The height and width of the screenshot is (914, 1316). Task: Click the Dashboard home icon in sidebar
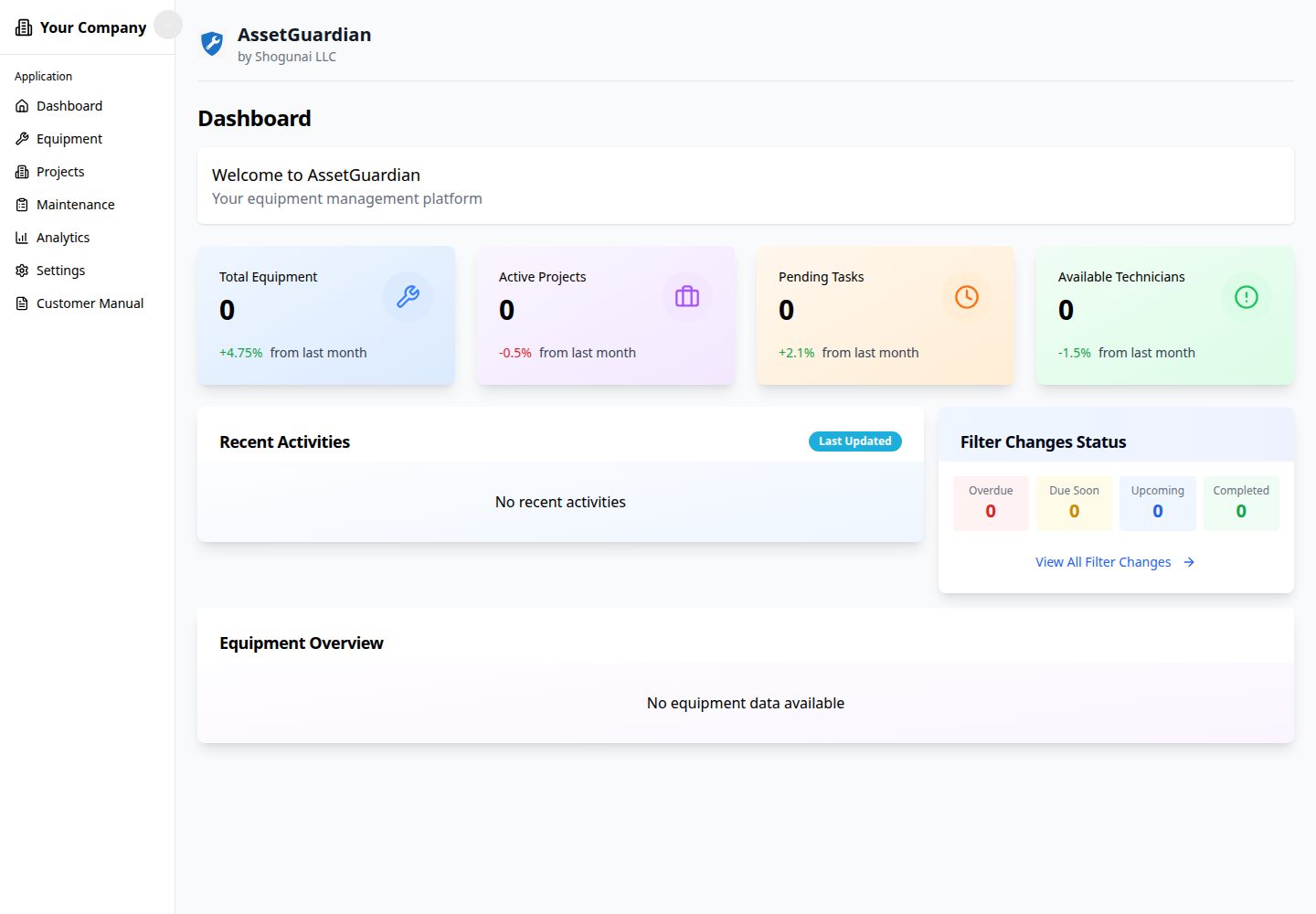pyautogui.click(x=22, y=106)
